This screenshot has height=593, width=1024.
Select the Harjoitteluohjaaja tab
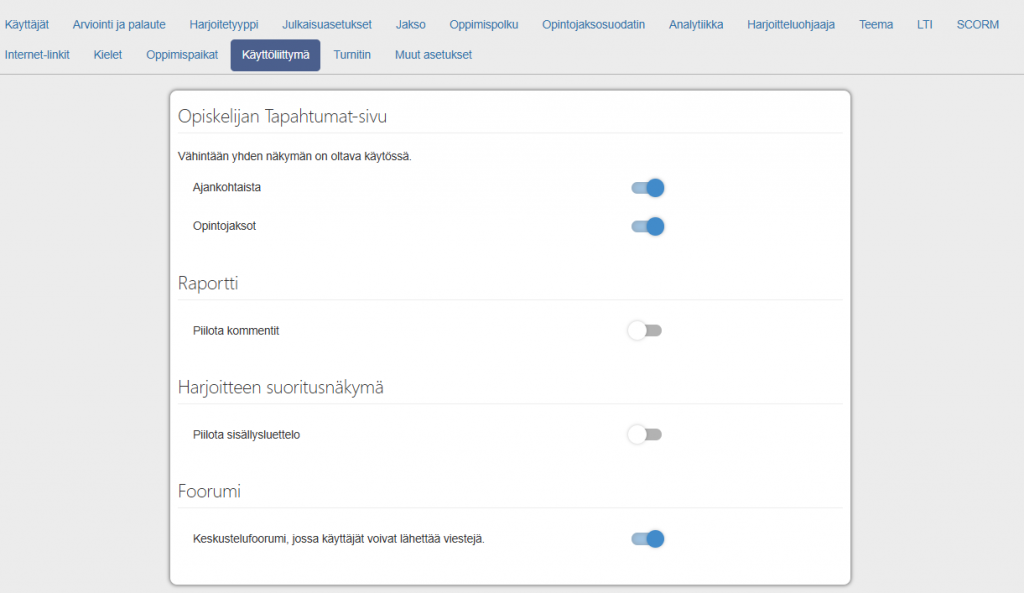pyautogui.click(x=791, y=24)
